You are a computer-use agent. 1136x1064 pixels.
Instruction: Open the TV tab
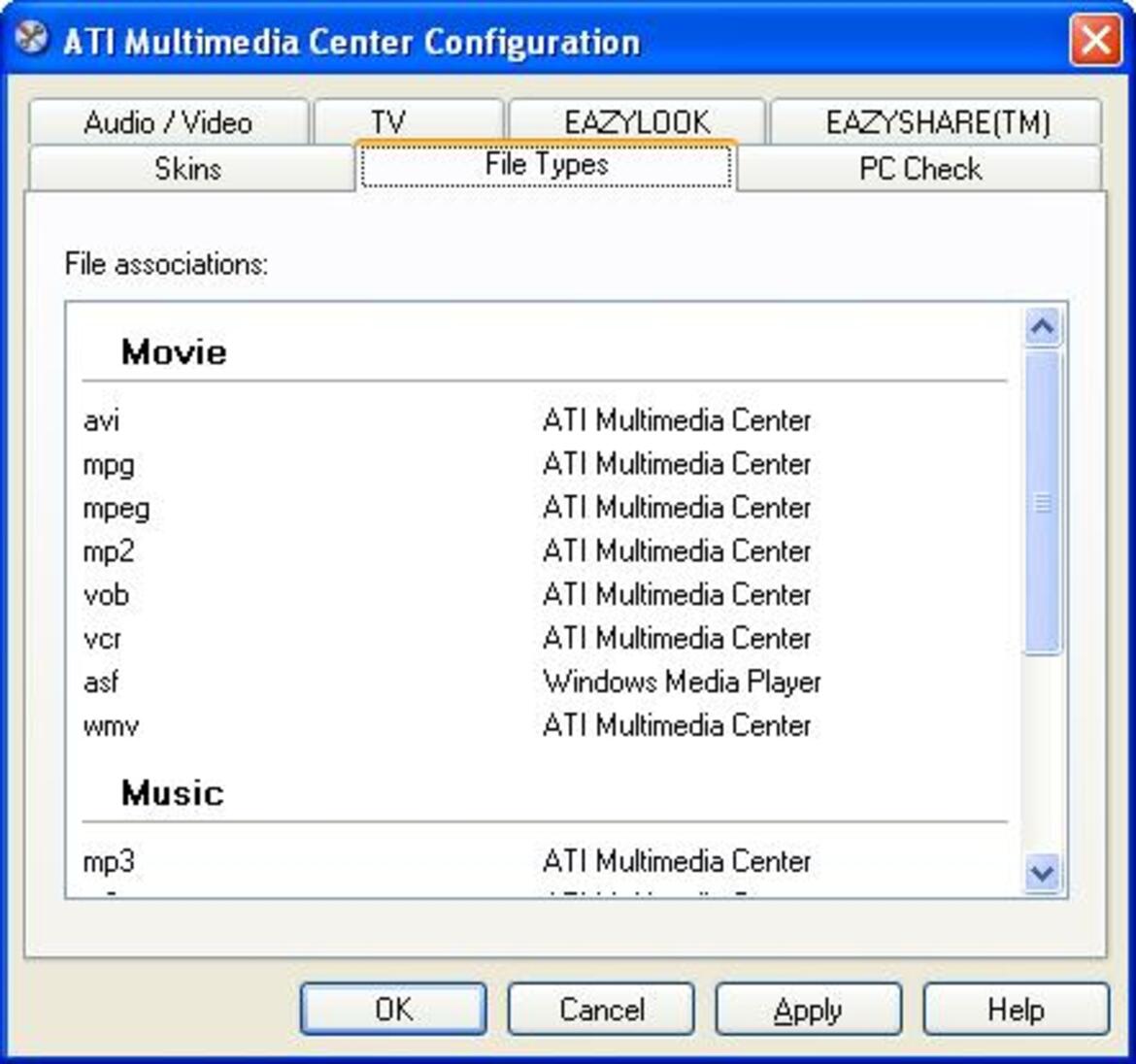coord(409,121)
